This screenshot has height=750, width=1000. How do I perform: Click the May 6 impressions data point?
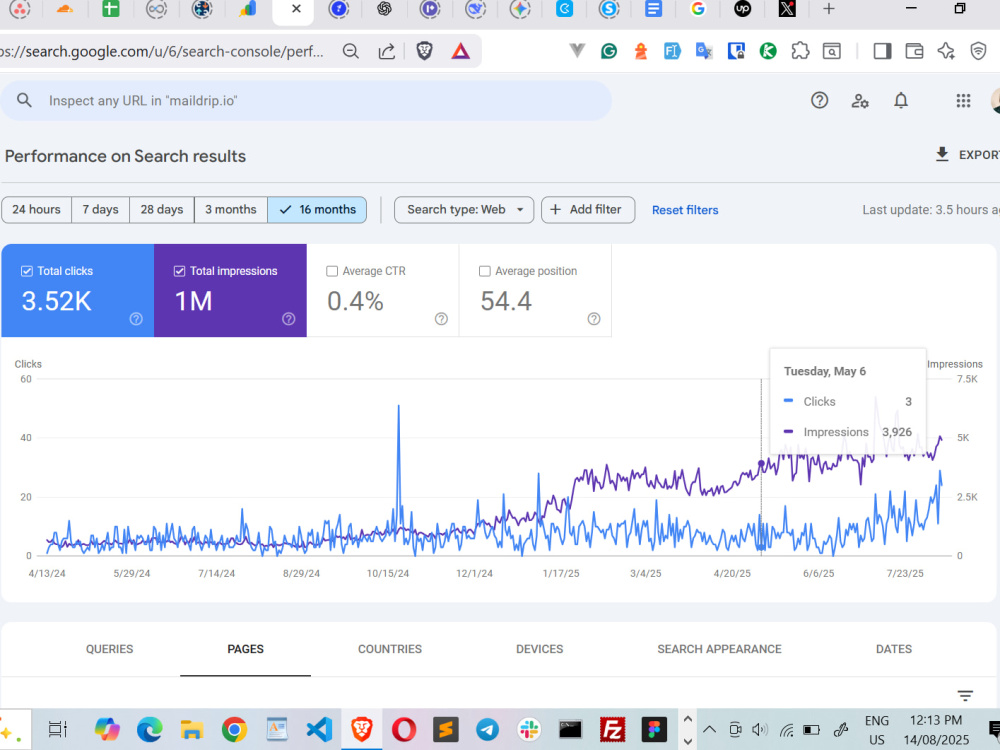point(761,463)
